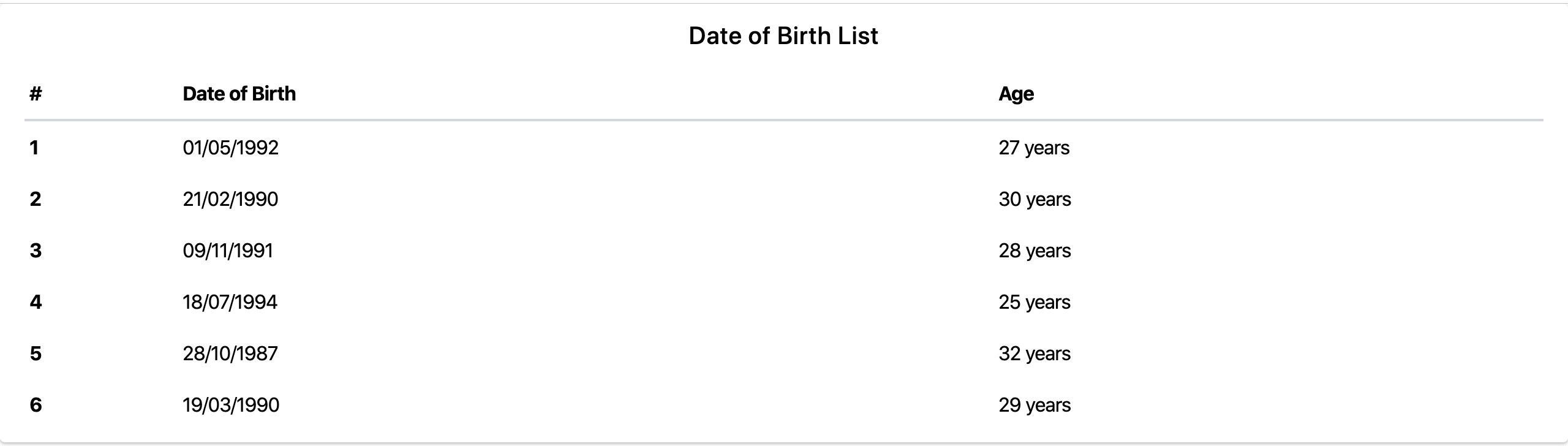Click date 09/11/1991
This screenshot has width=1568, height=446.
228,251
